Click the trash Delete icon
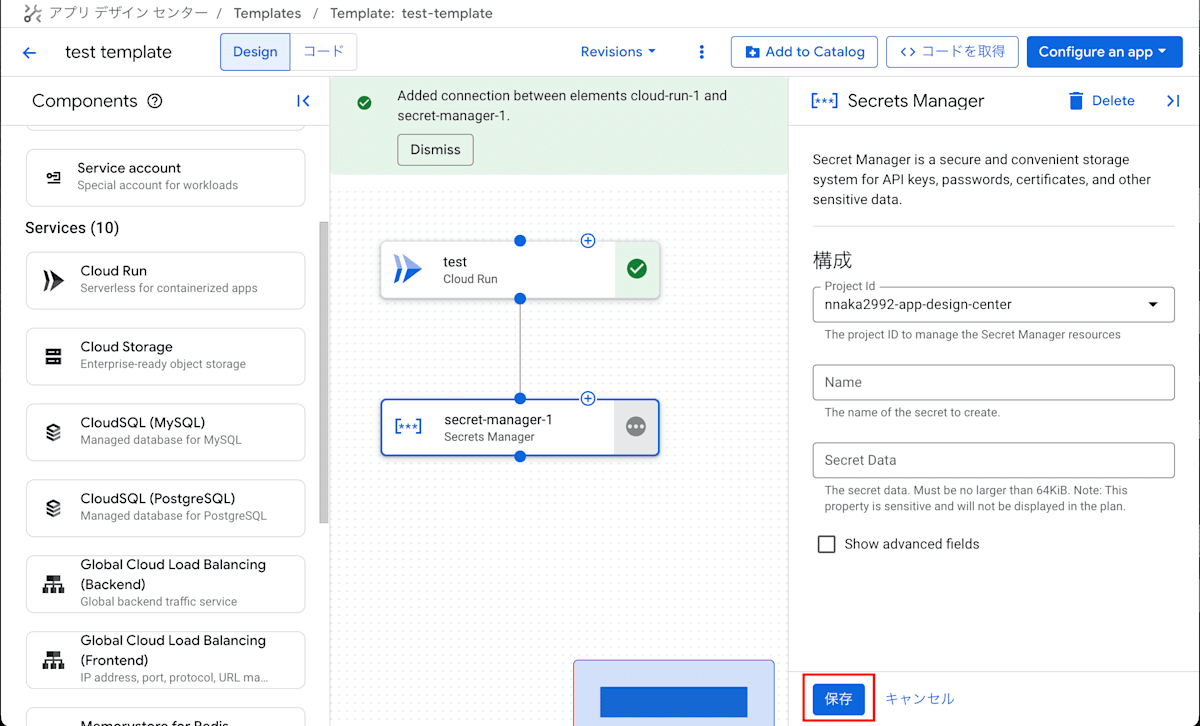This screenshot has height=726, width=1200. click(1076, 101)
